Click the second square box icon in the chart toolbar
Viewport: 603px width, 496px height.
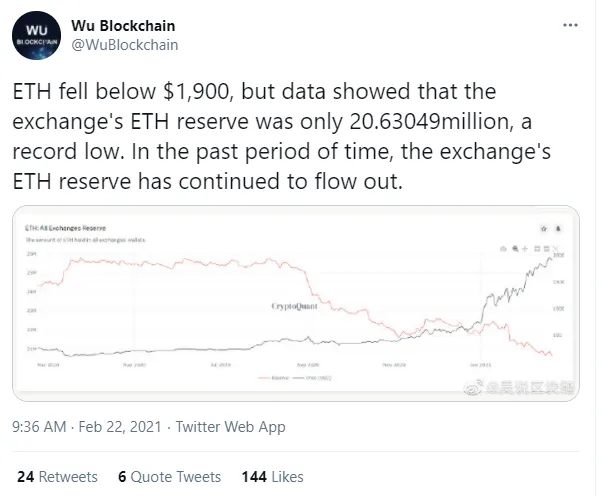click(544, 247)
